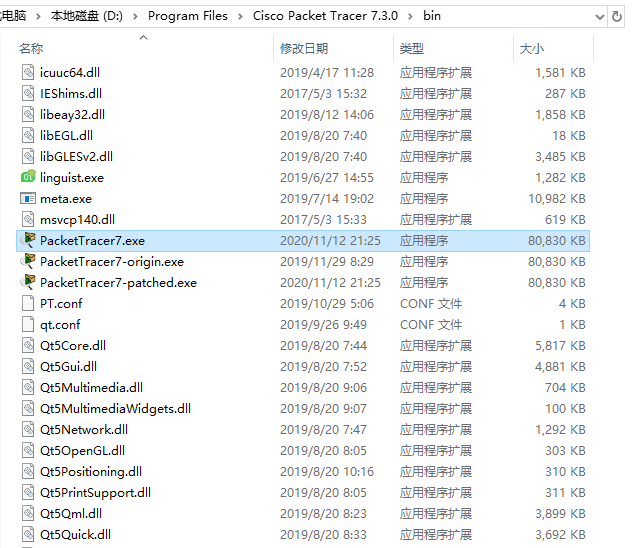Go to Cisco Packet Tracer 7.3.0 breadcrumb

325,16
